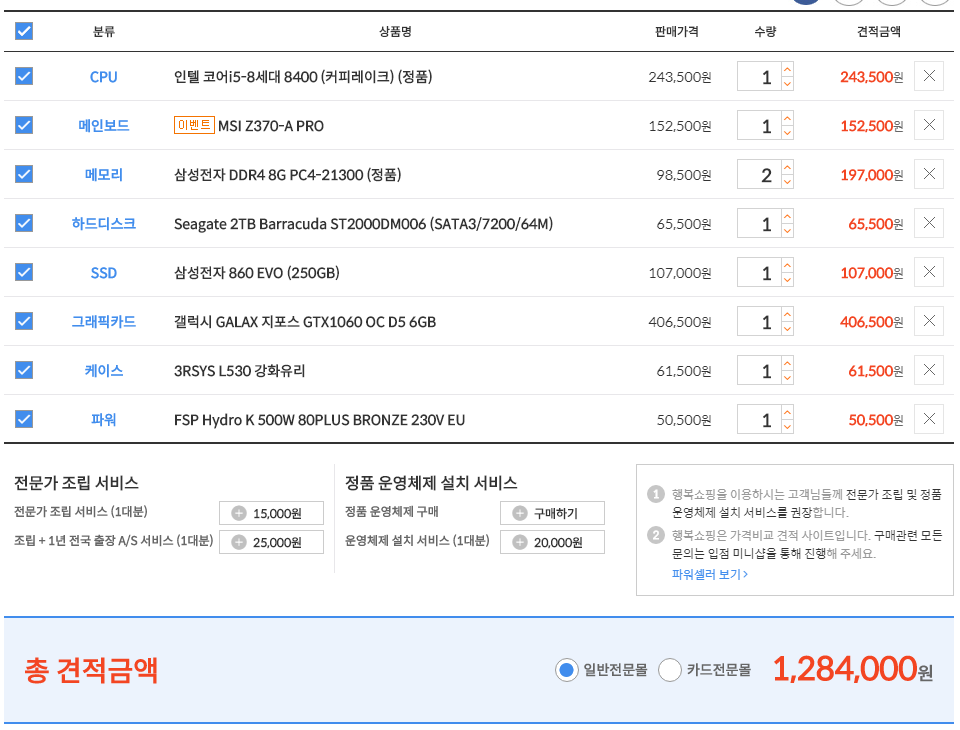Uncheck the 하드디스크 row checkbox
The height and width of the screenshot is (730, 960).
pos(24,223)
